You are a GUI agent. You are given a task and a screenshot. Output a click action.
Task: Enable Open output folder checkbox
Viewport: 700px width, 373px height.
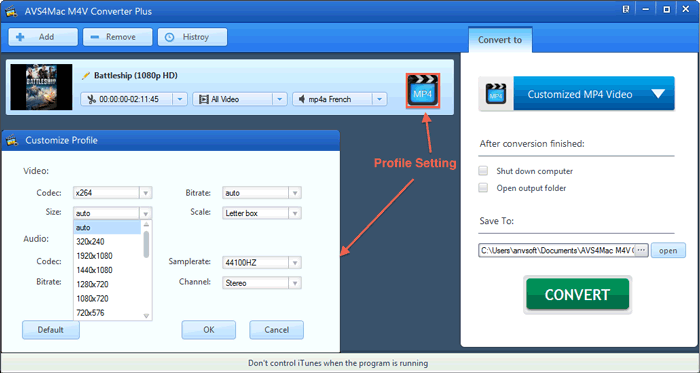pyautogui.click(x=483, y=188)
